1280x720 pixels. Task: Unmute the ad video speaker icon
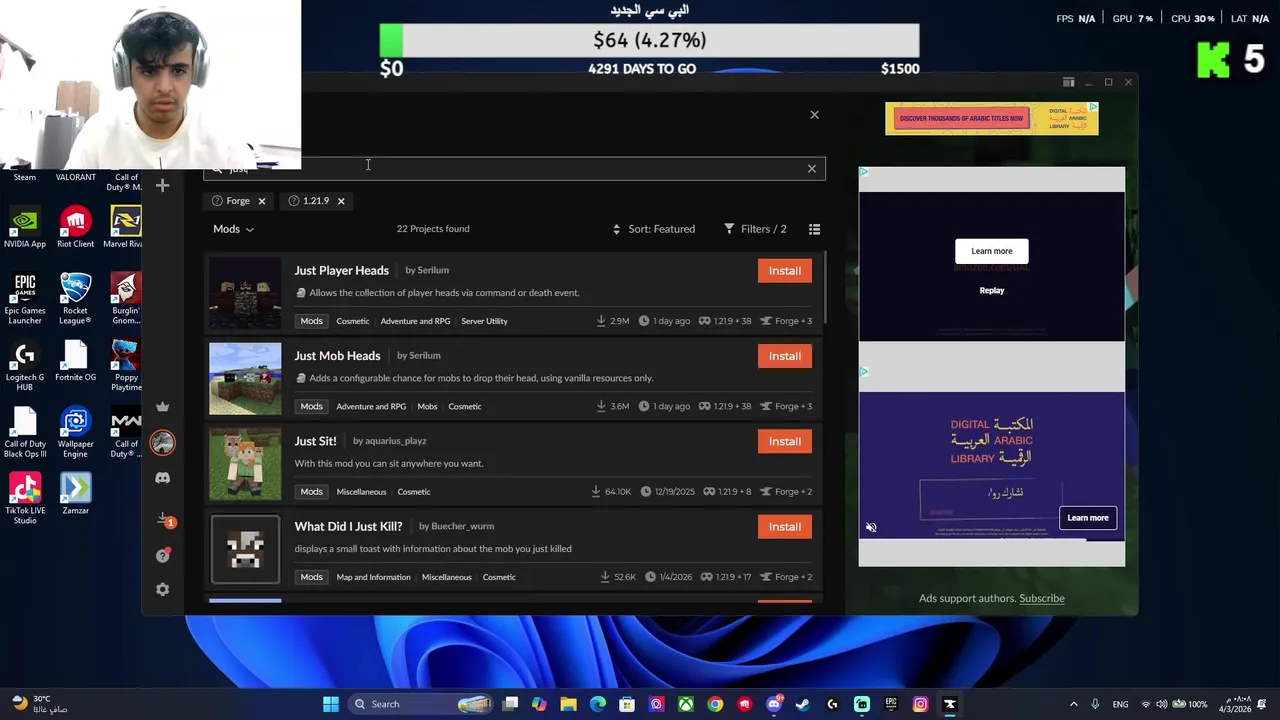[x=871, y=527]
